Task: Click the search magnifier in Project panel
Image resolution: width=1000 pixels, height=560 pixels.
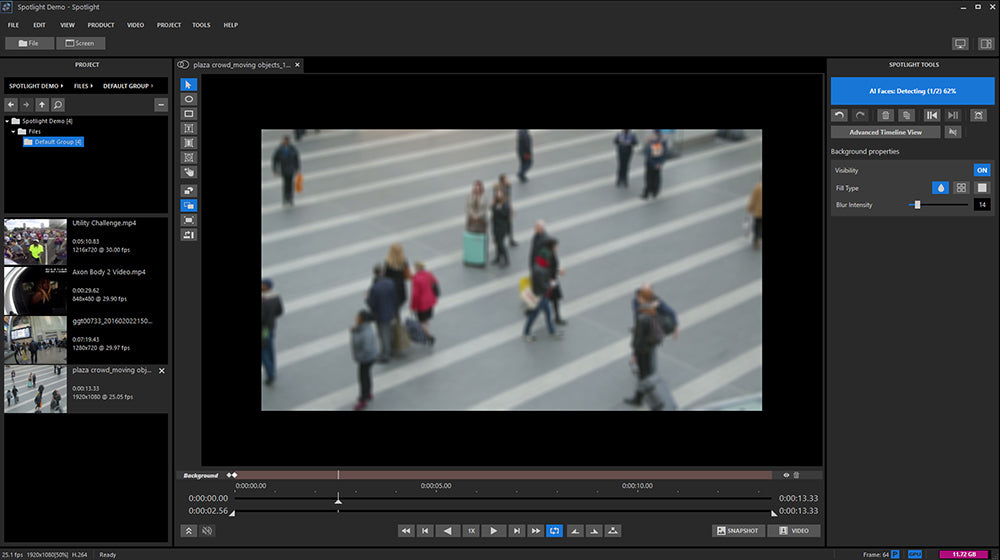Action: (x=58, y=104)
